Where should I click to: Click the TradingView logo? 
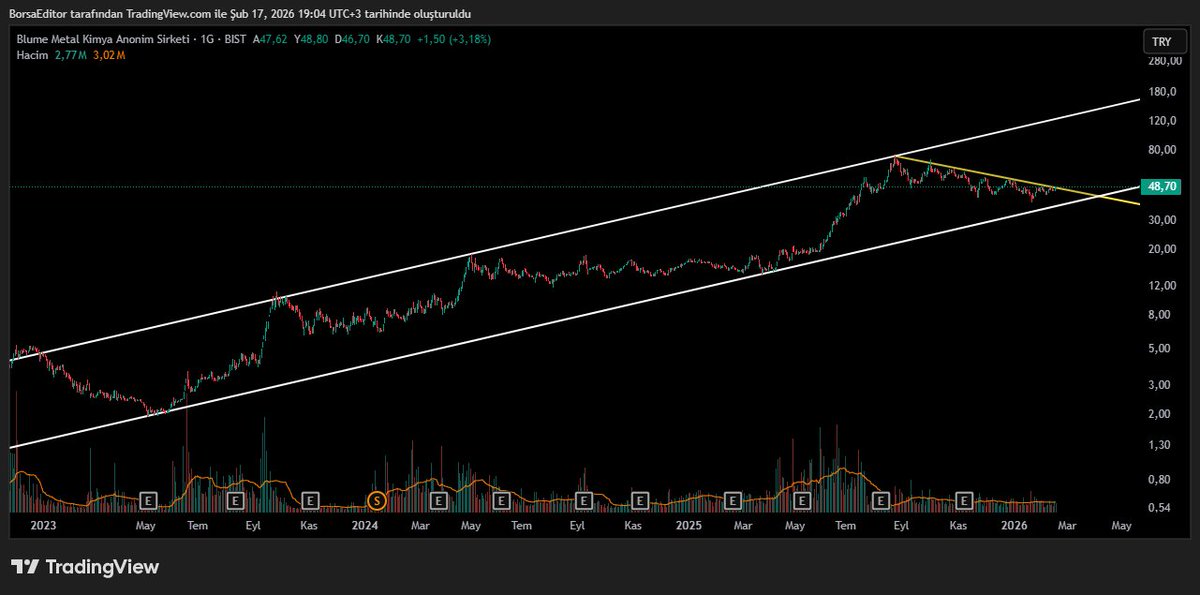tap(85, 567)
